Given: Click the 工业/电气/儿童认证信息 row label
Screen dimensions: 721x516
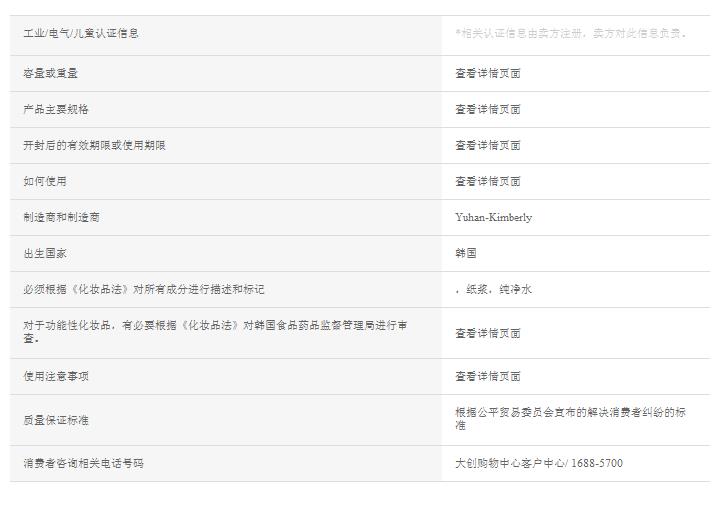Looking at the screenshot, I should (81, 34).
